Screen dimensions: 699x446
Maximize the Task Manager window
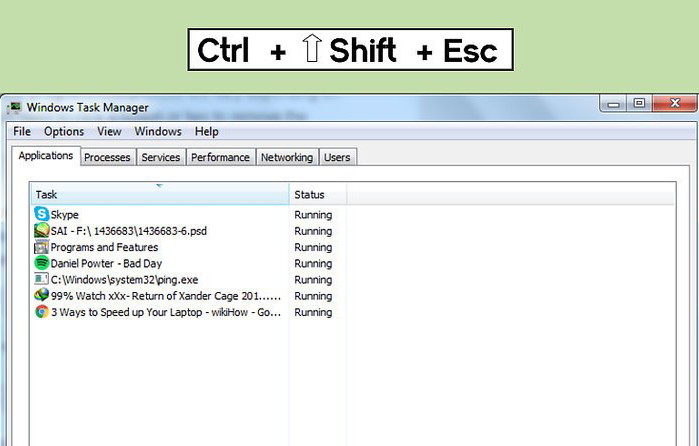(639, 103)
